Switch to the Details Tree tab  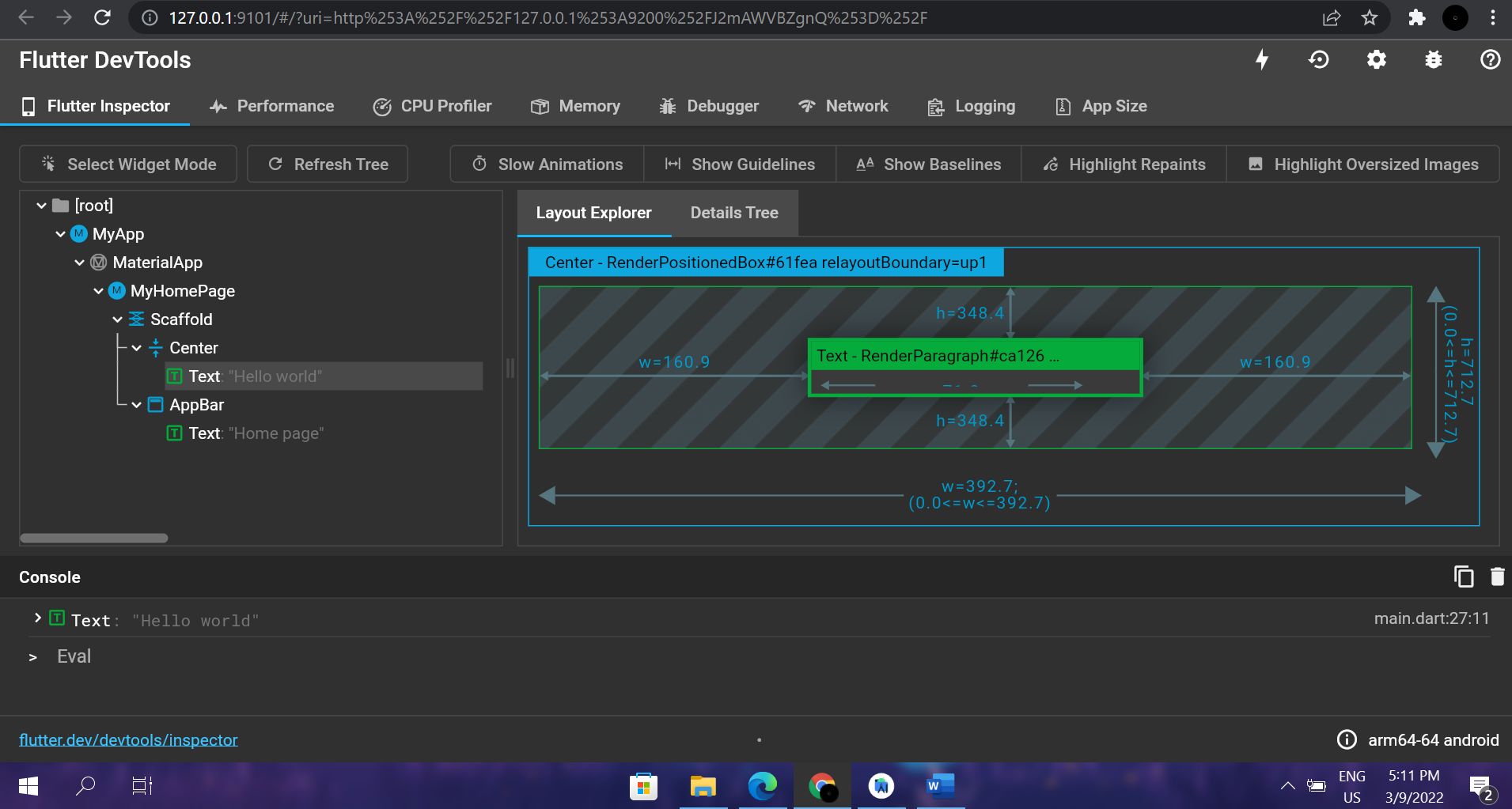[734, 213]
